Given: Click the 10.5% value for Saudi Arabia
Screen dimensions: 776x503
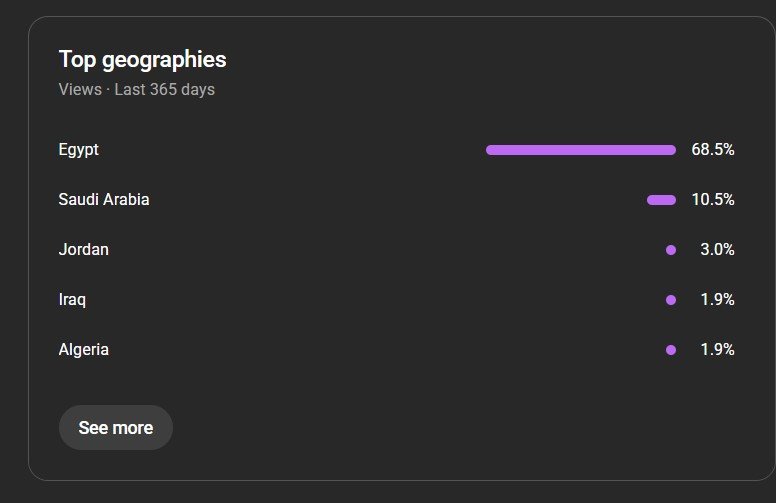Looking at the screenshot, I should (x=713, y=200).
